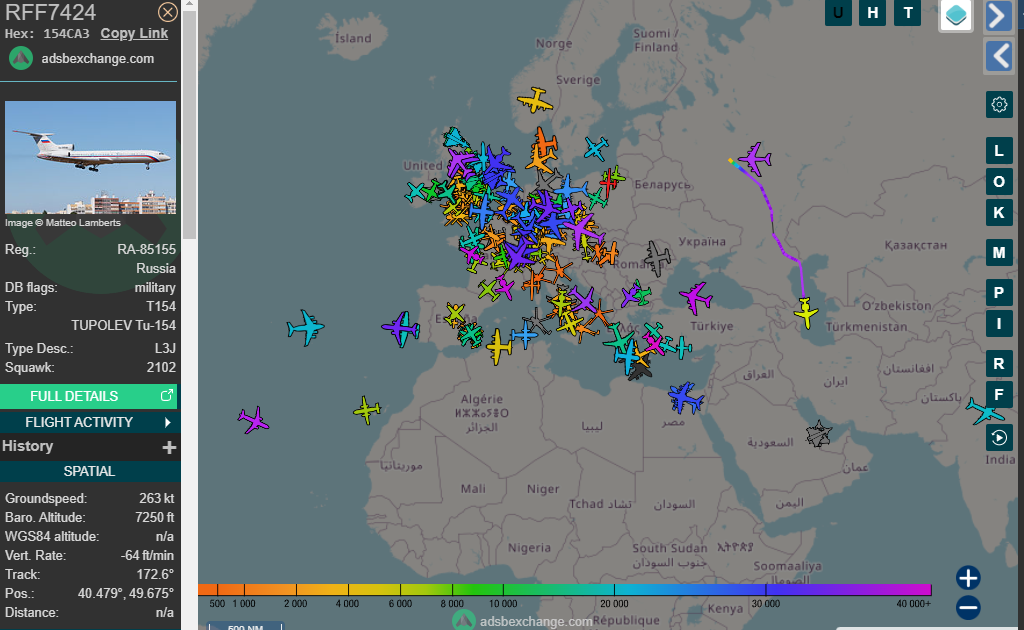Click registration value RA-85155
The height and width of the screenshot is (630, 1024).
(146, 249)
